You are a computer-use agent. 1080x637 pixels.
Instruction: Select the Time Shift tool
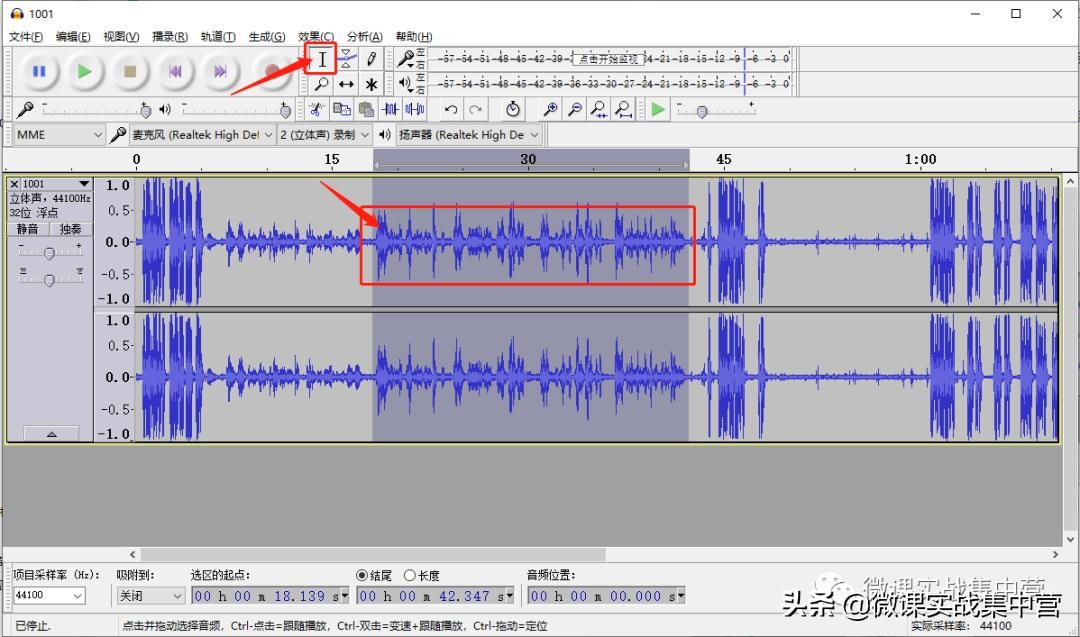click(x=346, y=85)
